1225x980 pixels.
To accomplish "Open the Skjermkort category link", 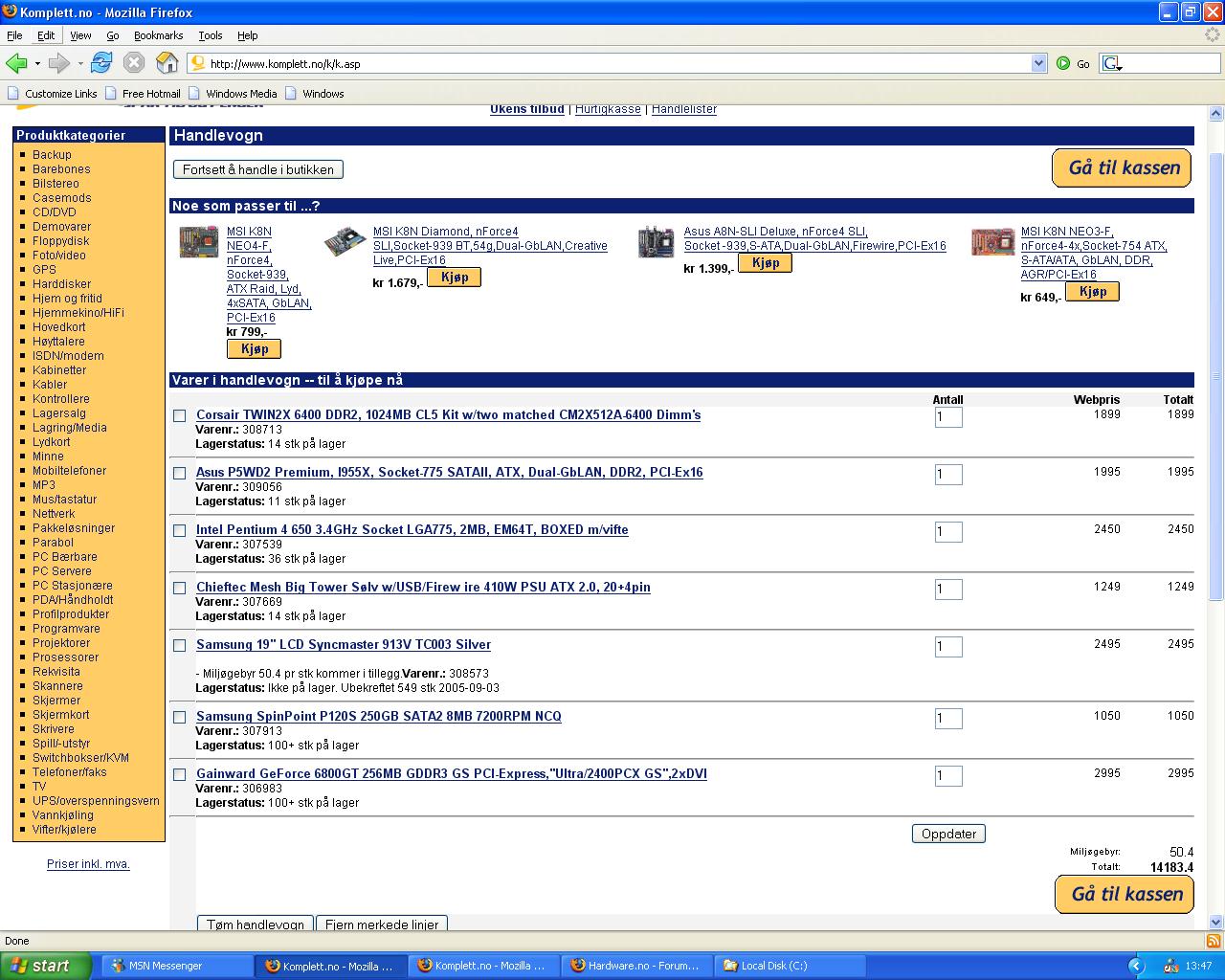I will click(61, 715).
